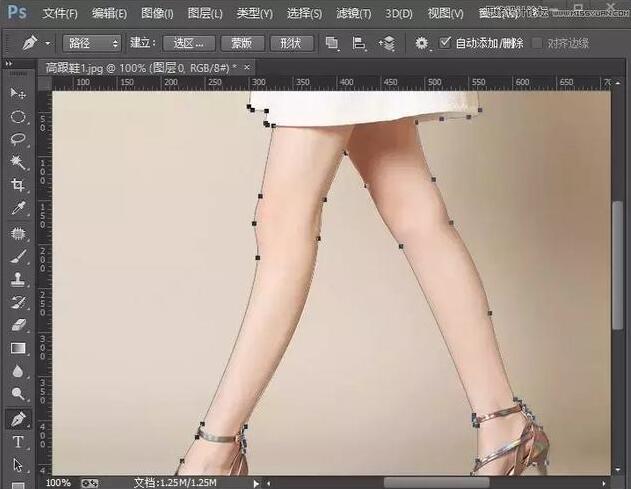Select the Magic Wand tool
This screenshot has width=631, height=489.
[x=18, y=162]
